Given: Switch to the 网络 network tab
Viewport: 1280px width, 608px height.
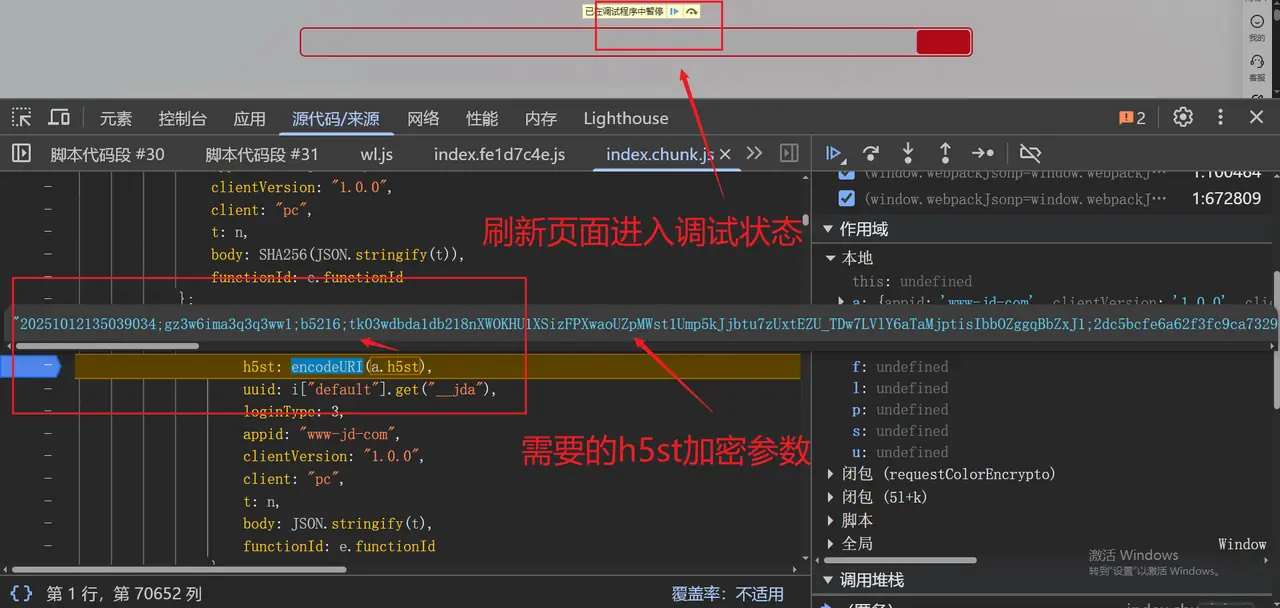Looking at the screenshot, I should click(423, 118).
